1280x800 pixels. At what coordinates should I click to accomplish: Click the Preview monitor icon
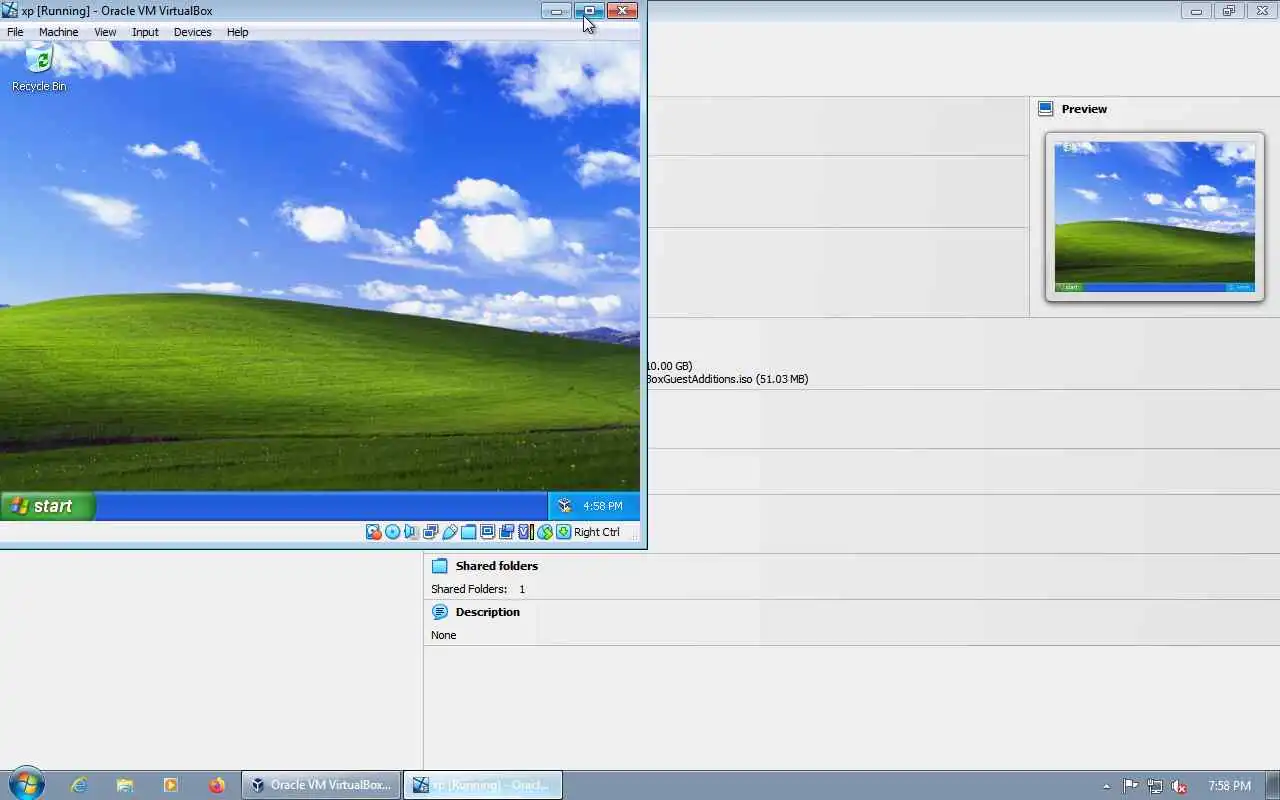pyautogui.click(x=1046, y=109)
